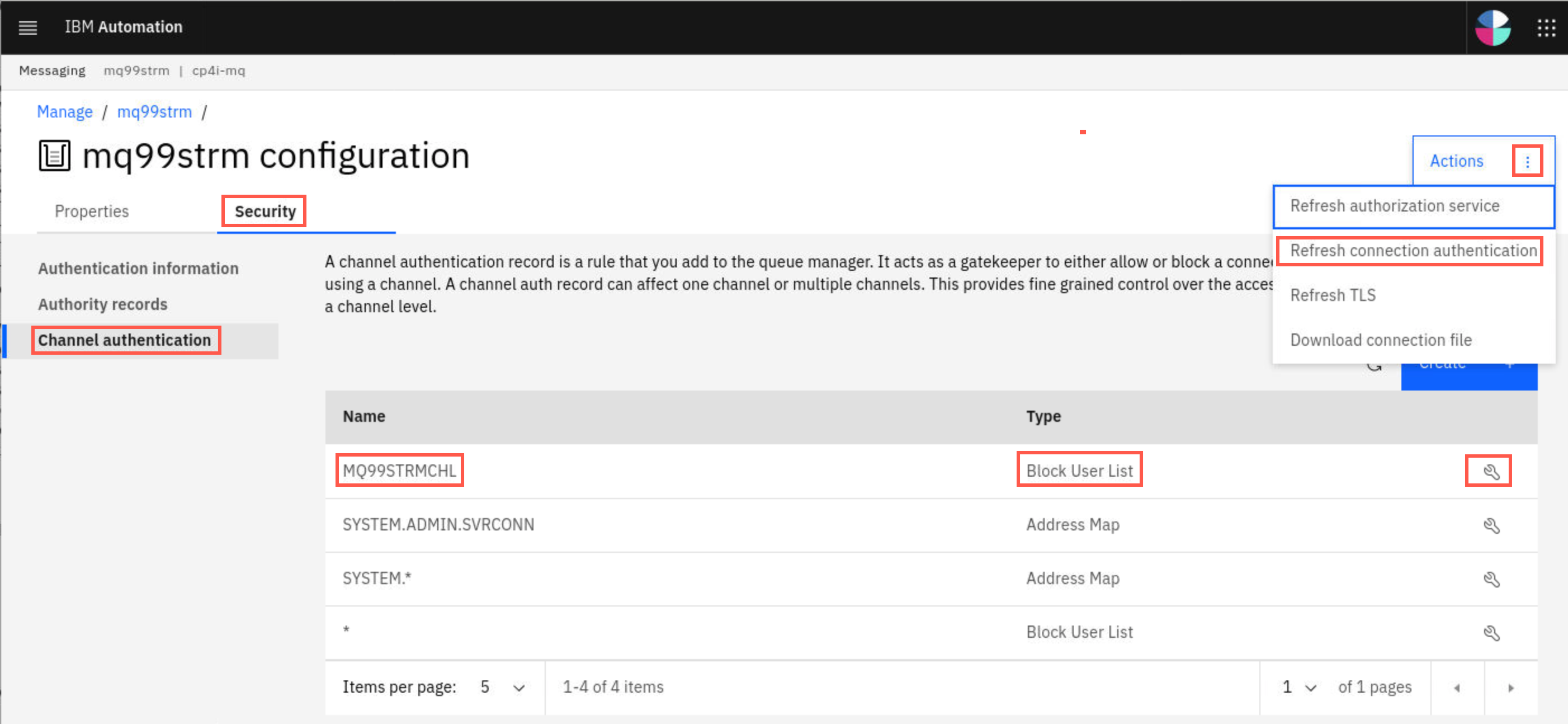Click wrench icon for SYSTEM.ADMIN.SVRCONN row
The width and height of the screenshot is (1568, 724).
(x=1491, y=525)
